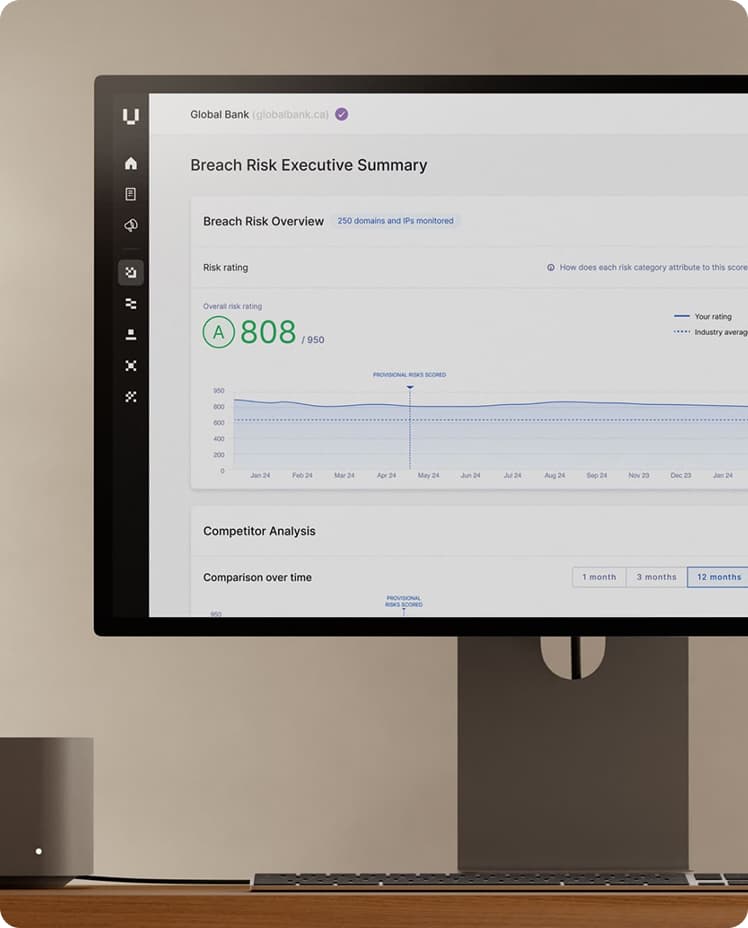The width and height of the screenshot is (748, 928).
Task: Select the 3 months range tab
Action: click(x=656, y=577)
